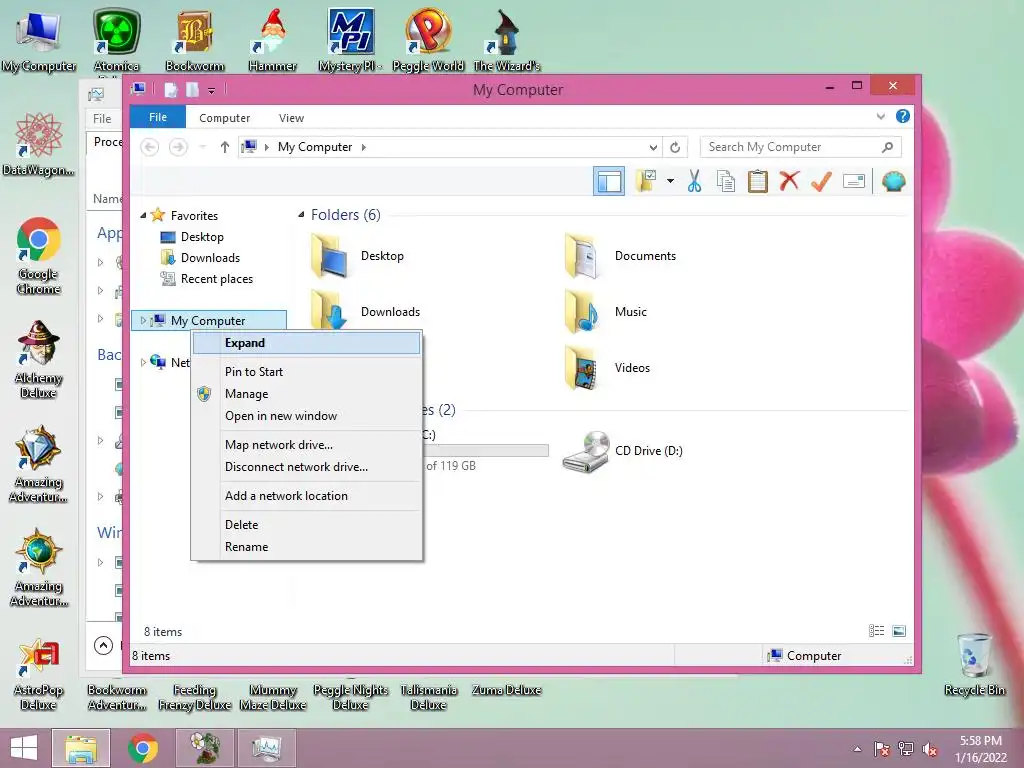Switch to large icons view in status bar

(x=899, y=631)
